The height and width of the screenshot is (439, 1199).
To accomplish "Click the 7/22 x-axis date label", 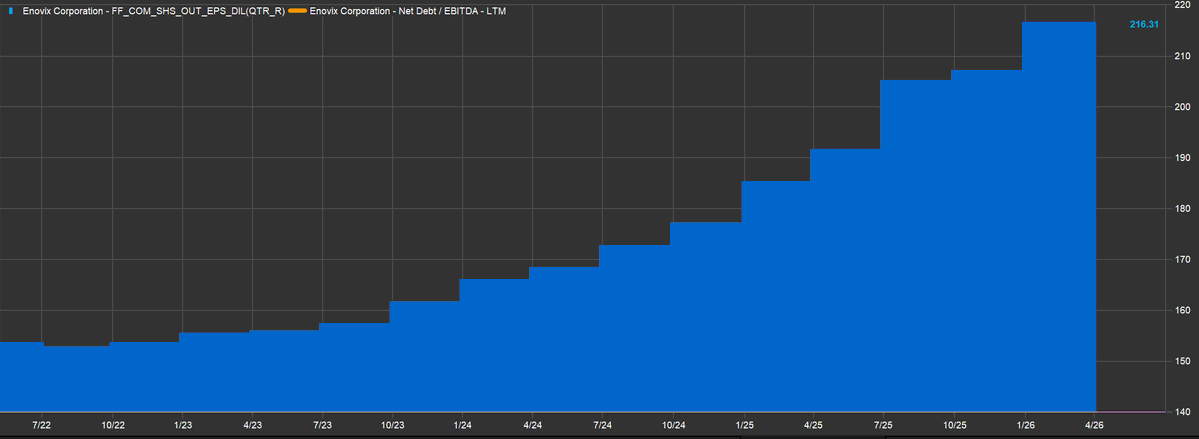I will [41, 424].
